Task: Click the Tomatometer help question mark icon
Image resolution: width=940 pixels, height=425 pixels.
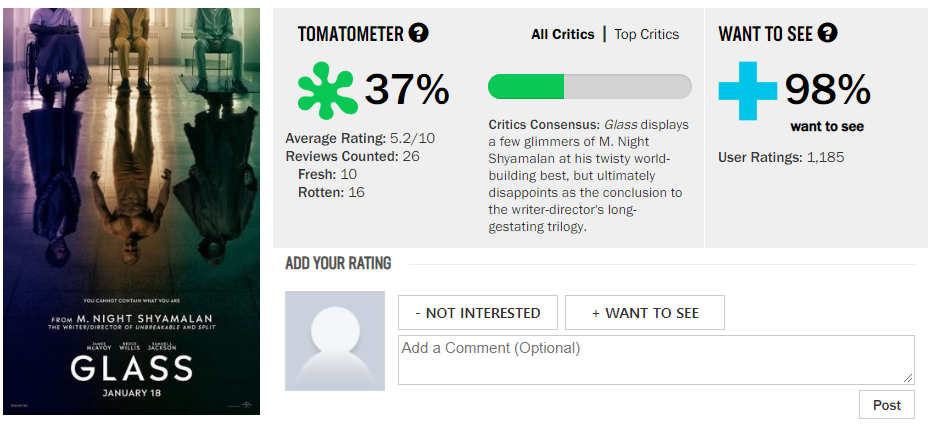Action: coord(418,33)
